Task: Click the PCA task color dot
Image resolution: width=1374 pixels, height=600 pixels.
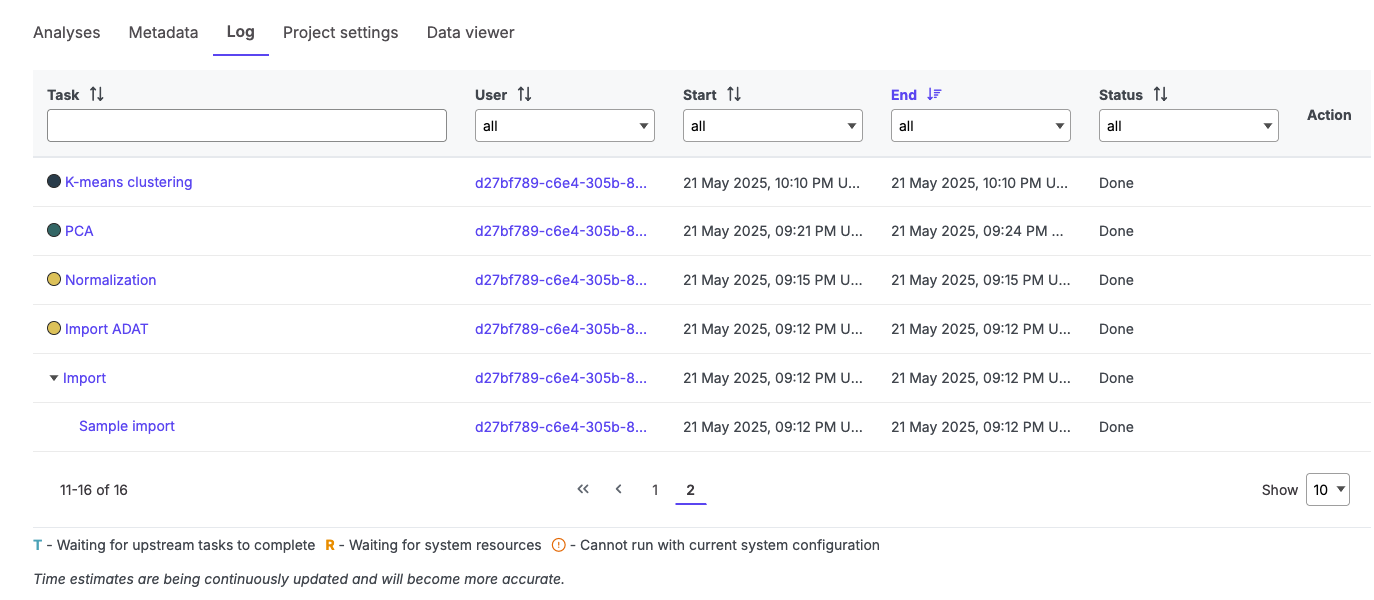Action: [x=54, y=230]
